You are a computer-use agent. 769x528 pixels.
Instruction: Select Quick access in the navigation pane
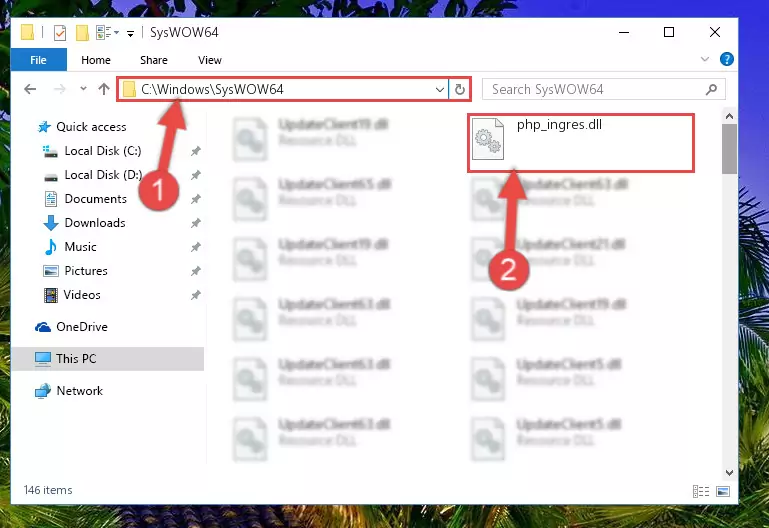pos(91,127)
